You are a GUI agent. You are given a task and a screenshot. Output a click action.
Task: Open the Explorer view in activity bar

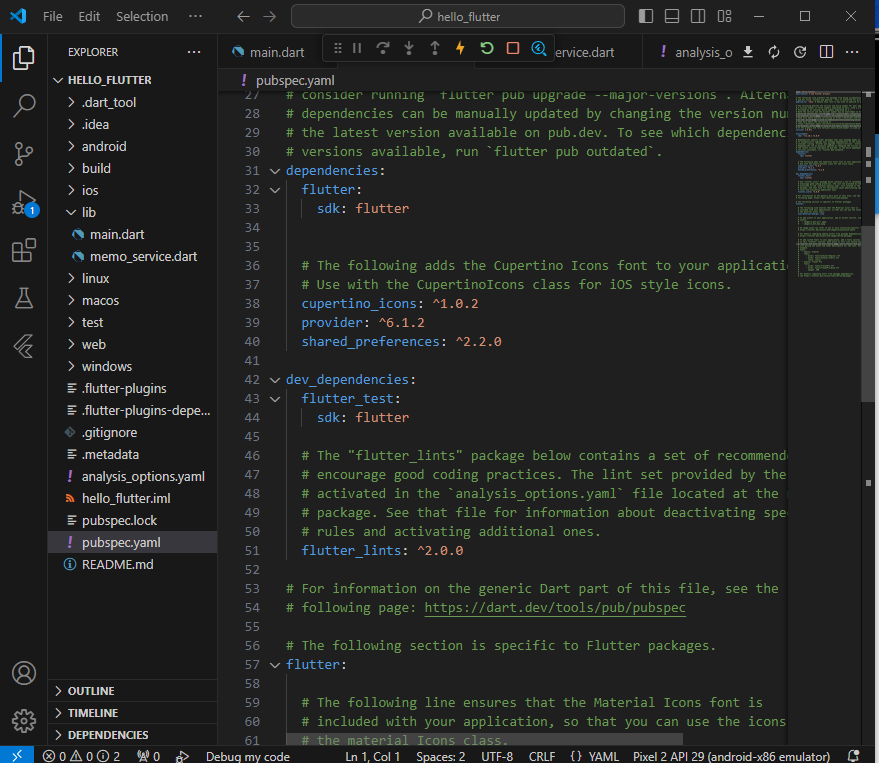24,58
